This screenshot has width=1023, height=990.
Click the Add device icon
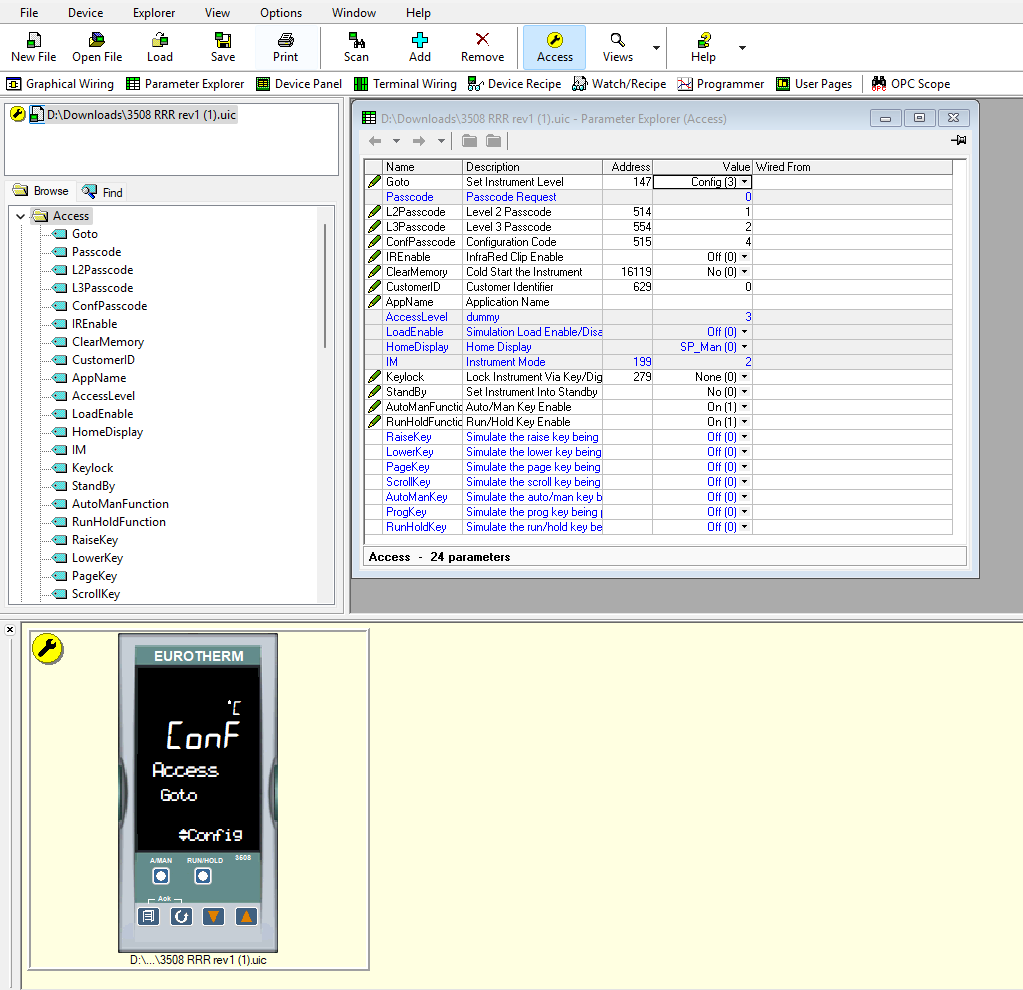pos(420,47)
